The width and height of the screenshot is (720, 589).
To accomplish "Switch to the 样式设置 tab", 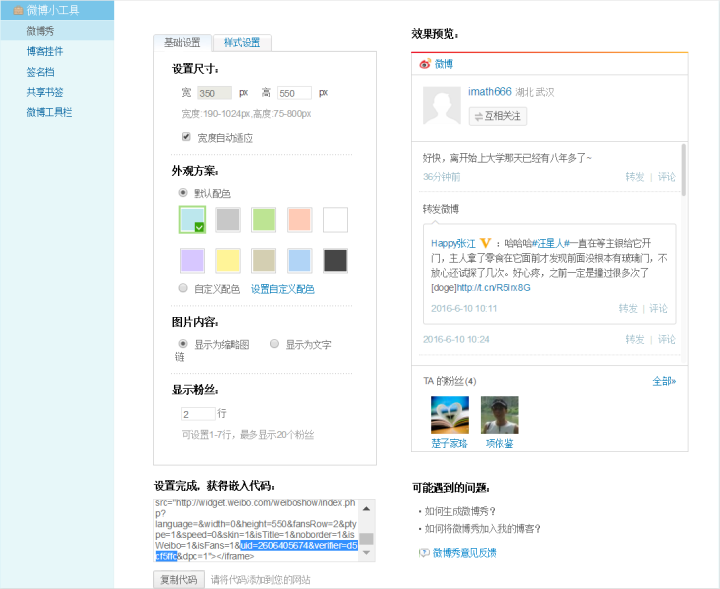I will pos(242,43).
